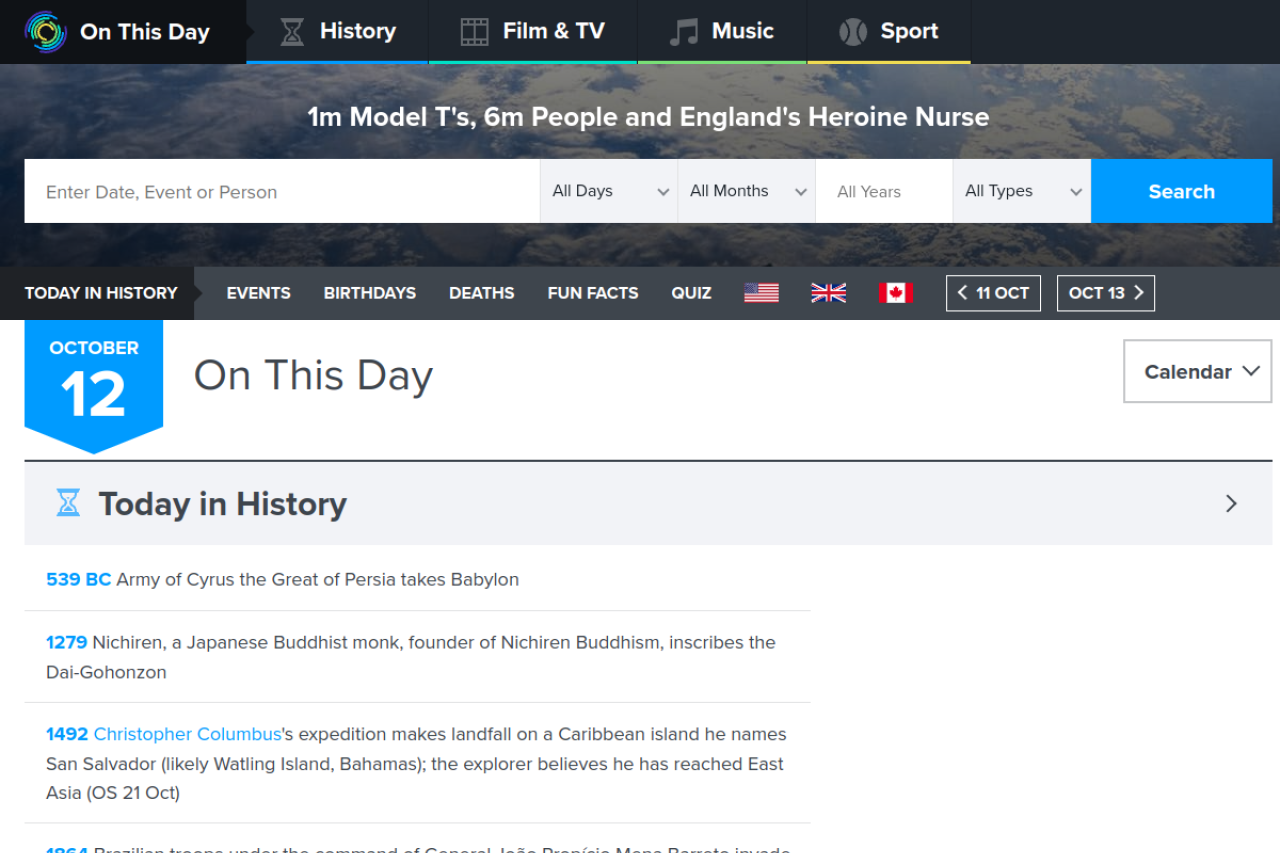Open the 1279 year link
This screenshot has height=853, width=1280.
67,642
